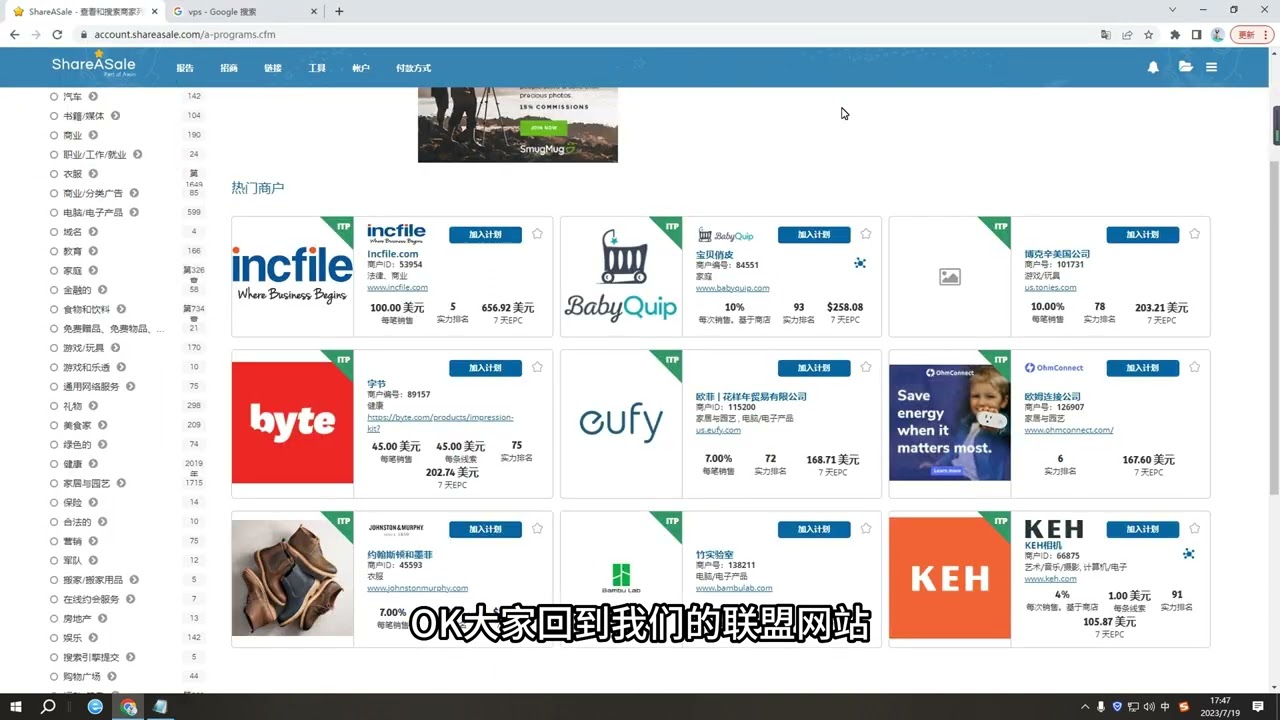Join the KEH camera program

pyautogui.click(x=1142, y=530)
